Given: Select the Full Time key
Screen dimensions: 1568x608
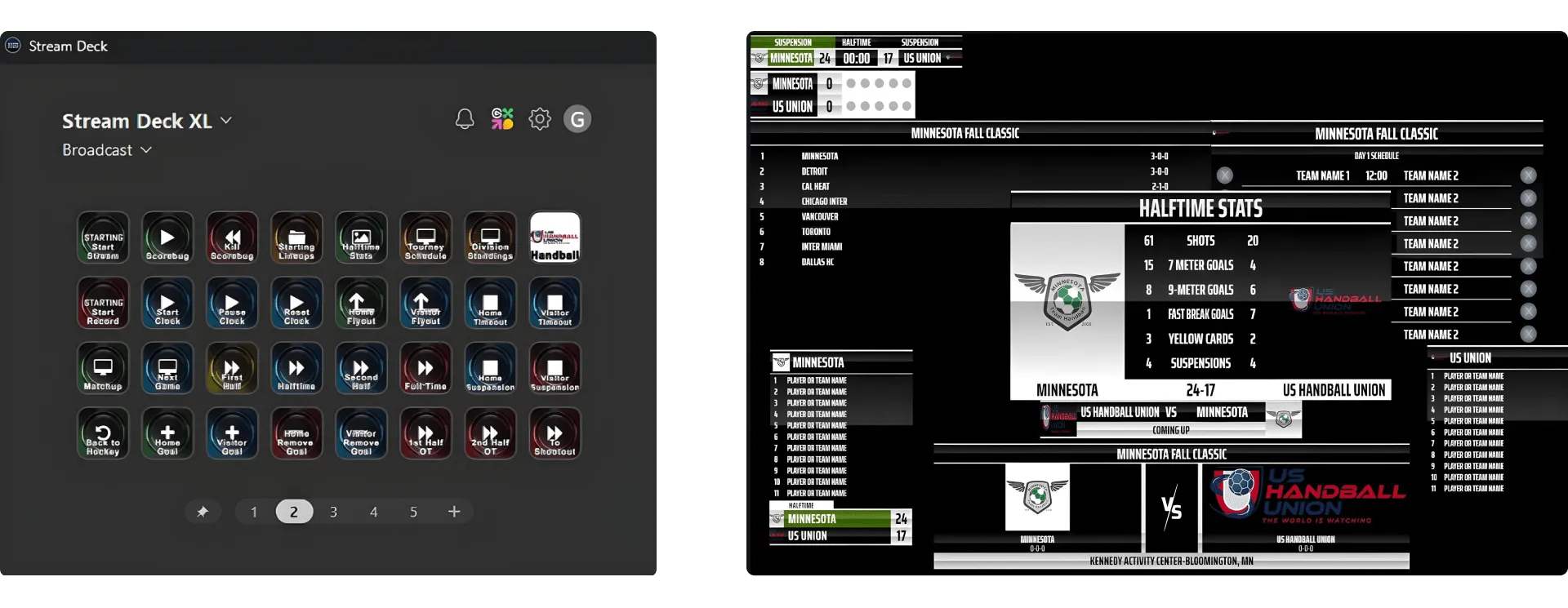Looking at the screenshot, I should [425, 368].
